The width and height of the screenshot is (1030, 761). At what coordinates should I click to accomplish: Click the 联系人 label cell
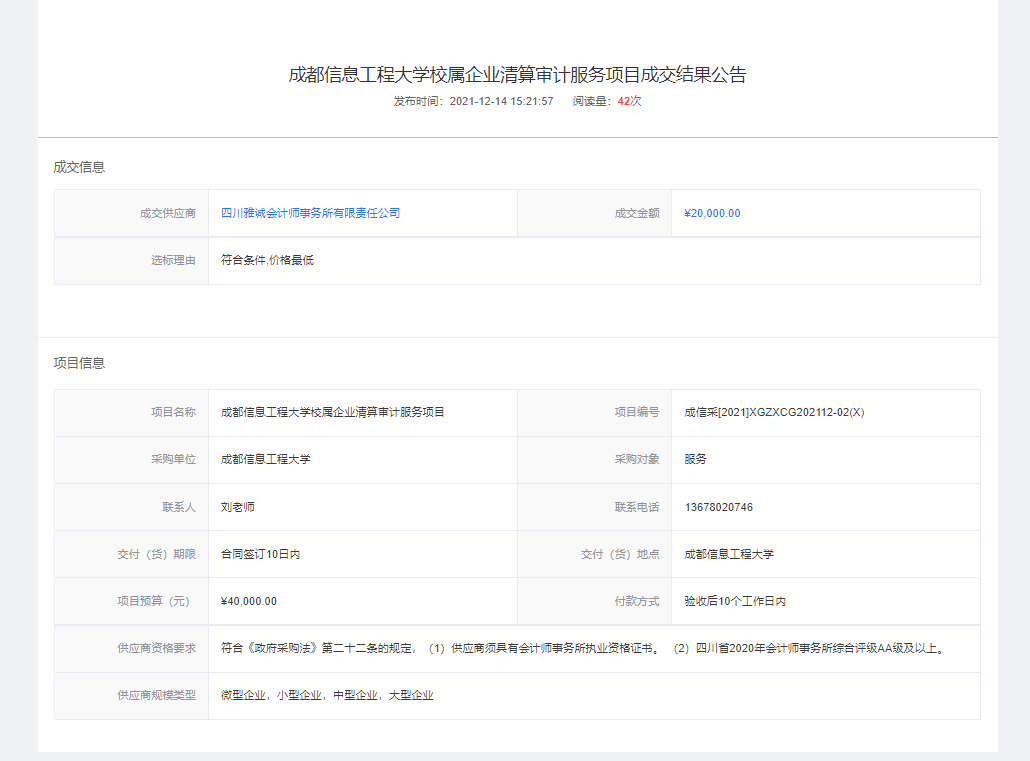[x=131, y=507]
